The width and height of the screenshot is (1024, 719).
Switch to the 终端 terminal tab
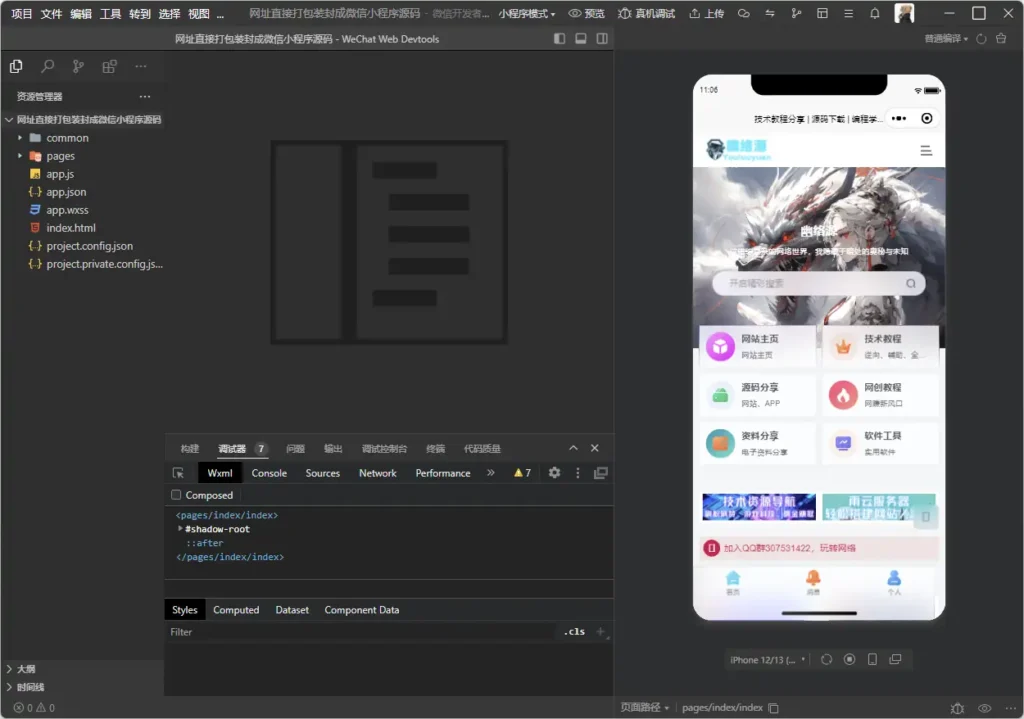coord(436,449)
